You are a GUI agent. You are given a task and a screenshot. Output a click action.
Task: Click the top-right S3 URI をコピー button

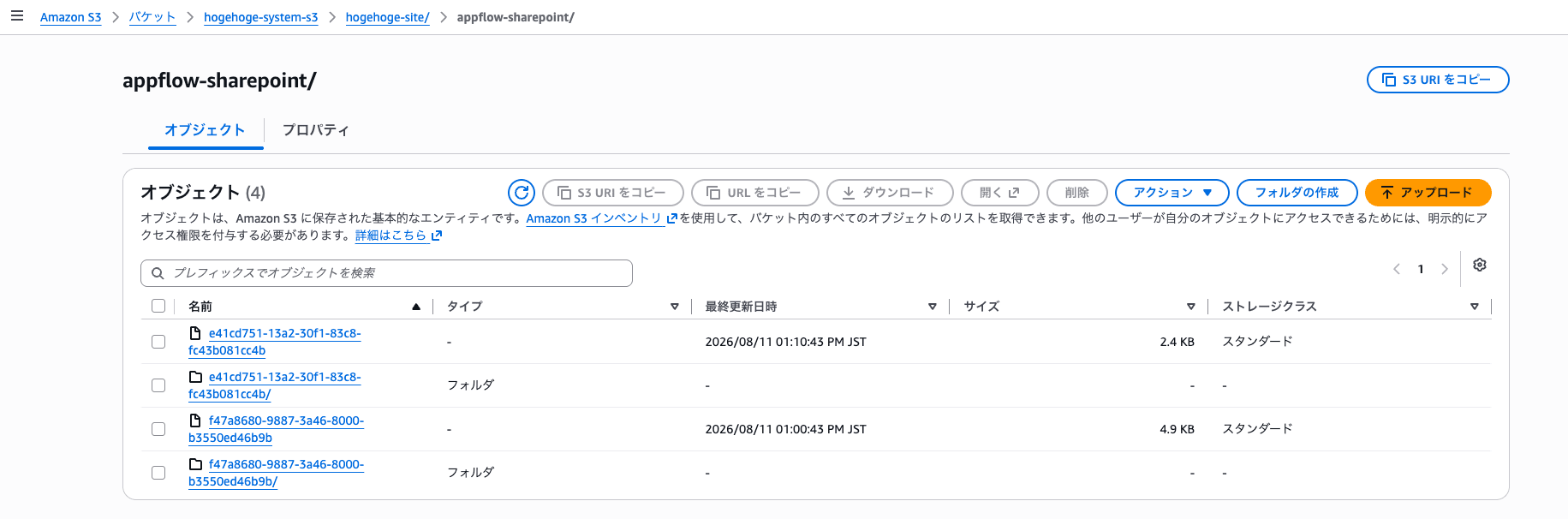[1438, 80]
